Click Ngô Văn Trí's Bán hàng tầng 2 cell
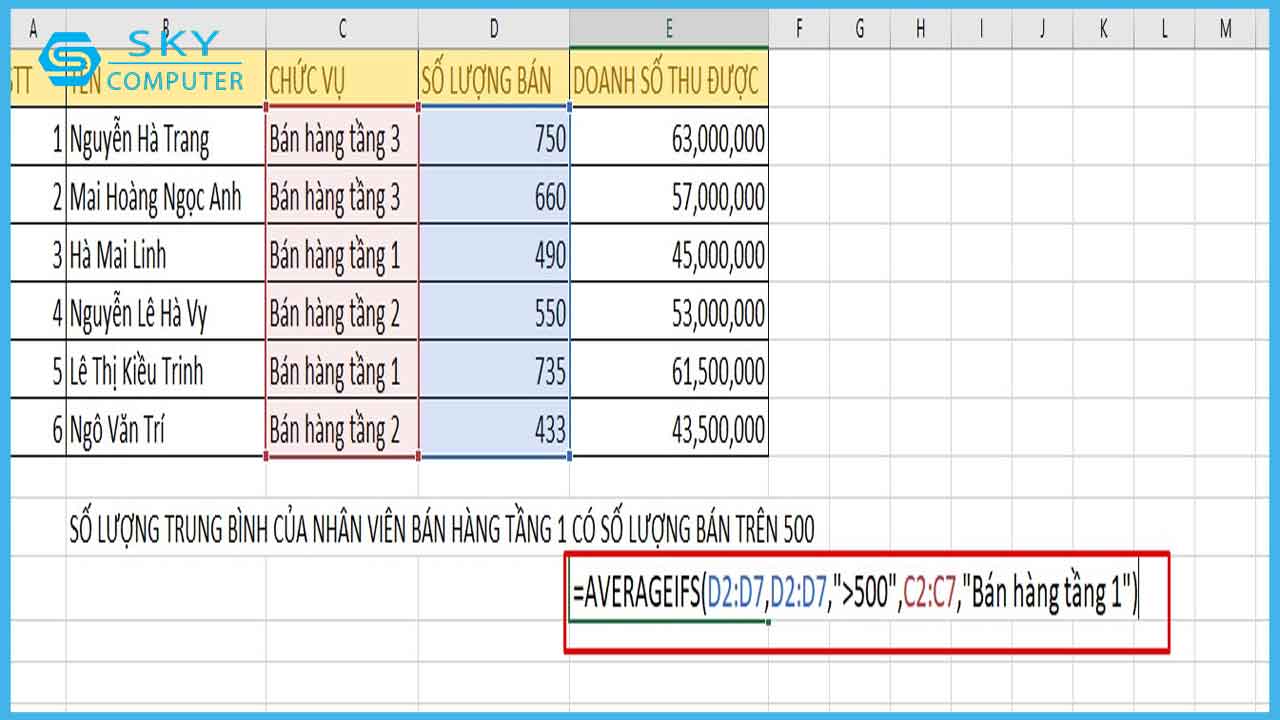The width and height of the screenshot is (1280, 720). (342, 430)
